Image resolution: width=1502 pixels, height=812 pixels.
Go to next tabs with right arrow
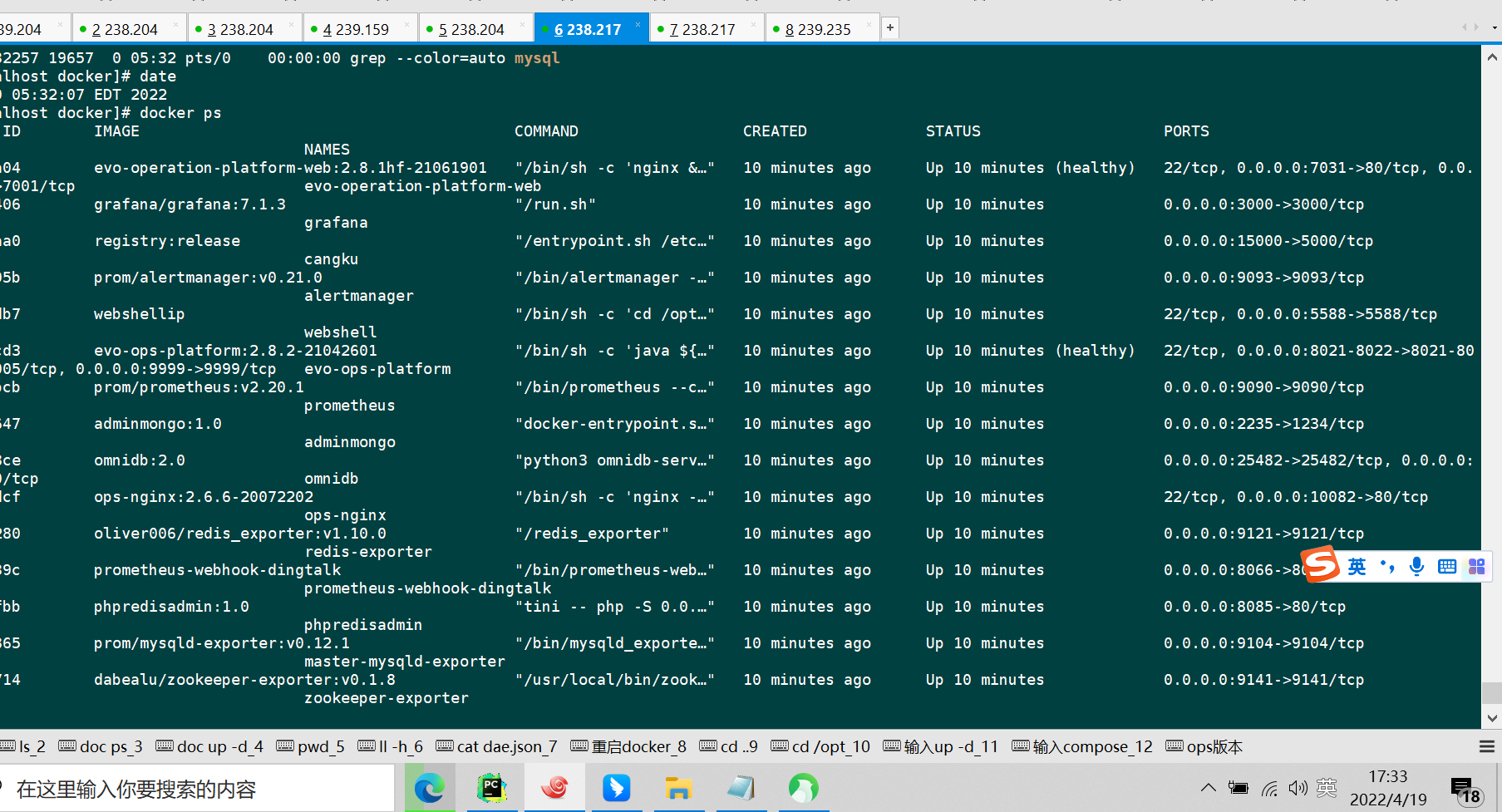pyautogui.click(x=1476, y=27)
